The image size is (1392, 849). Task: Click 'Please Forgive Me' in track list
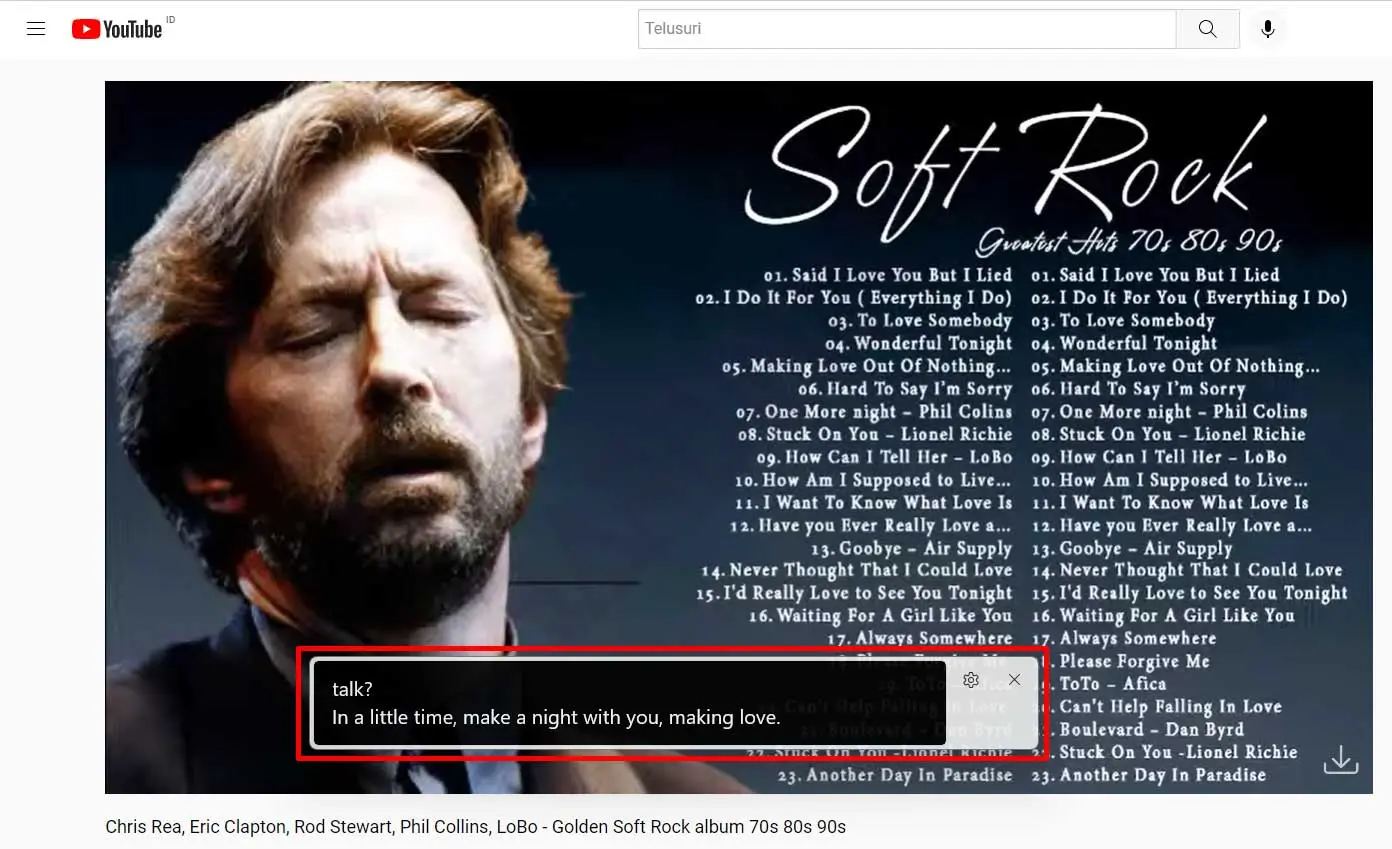pos(1134,661)
